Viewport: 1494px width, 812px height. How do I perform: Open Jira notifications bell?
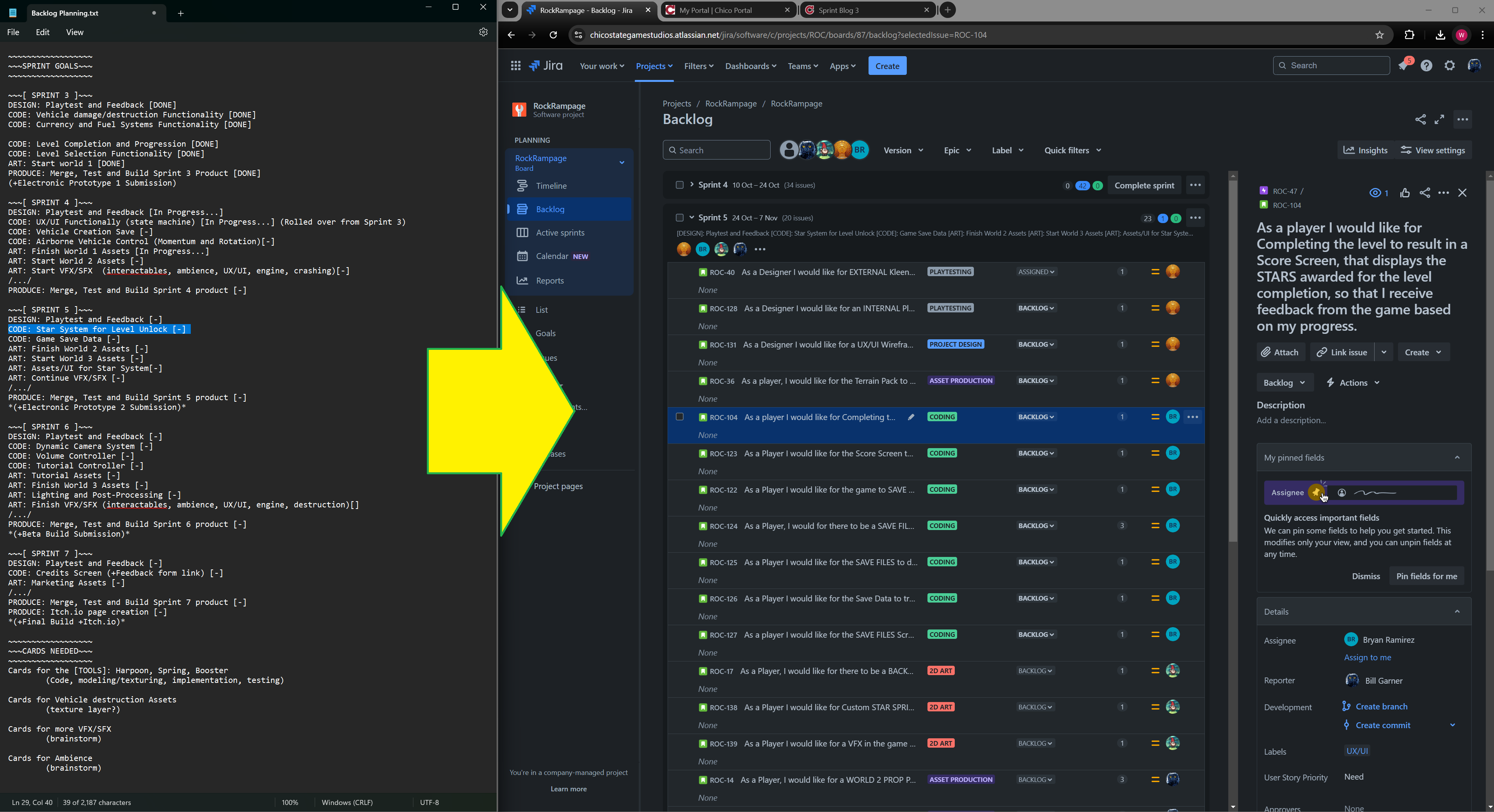pyautogui.click(x=1403, y=66)
